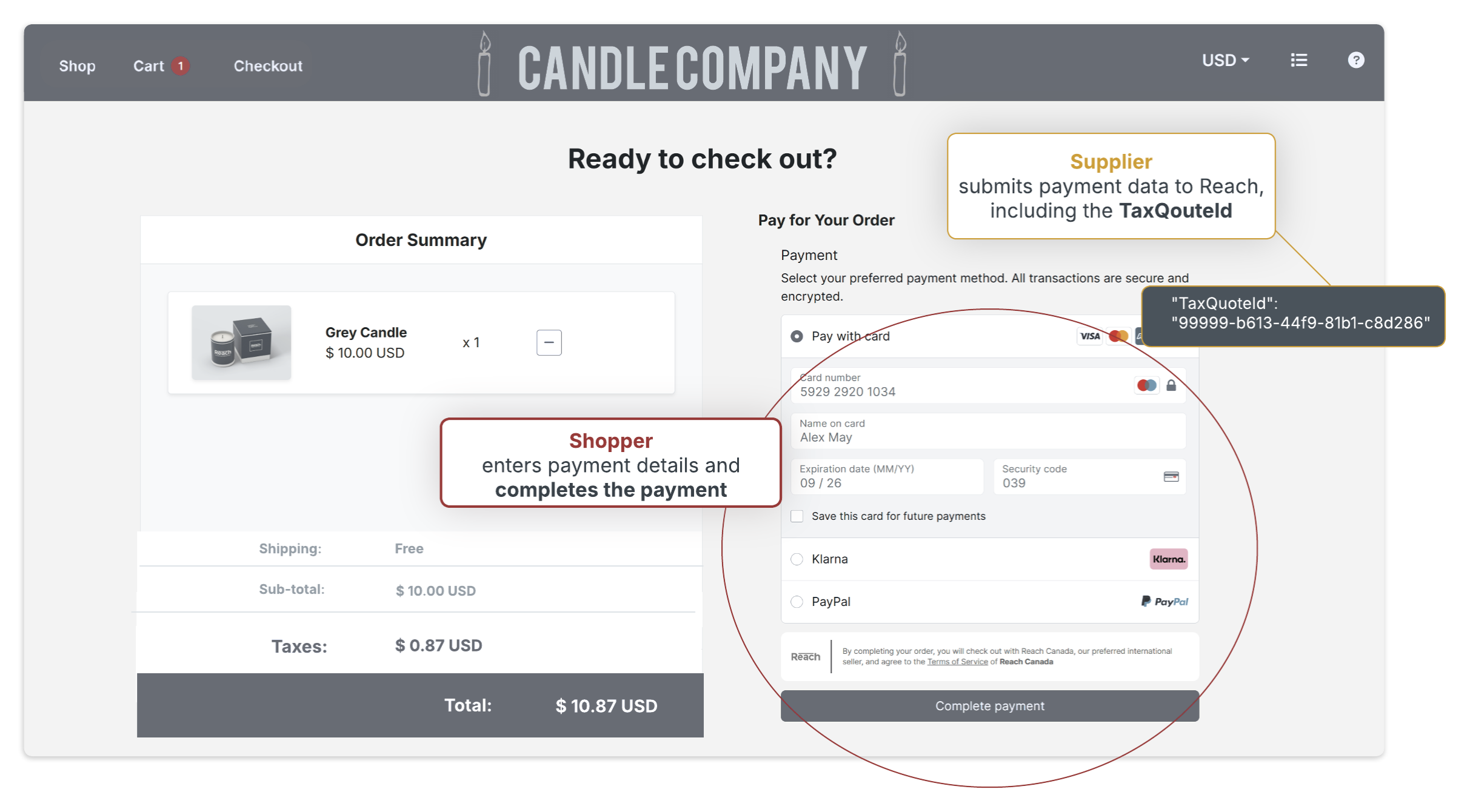Click the card brand icon inside card number field
The image size is (1467, 812).
pyautogui.click(x=1146, y=385)
